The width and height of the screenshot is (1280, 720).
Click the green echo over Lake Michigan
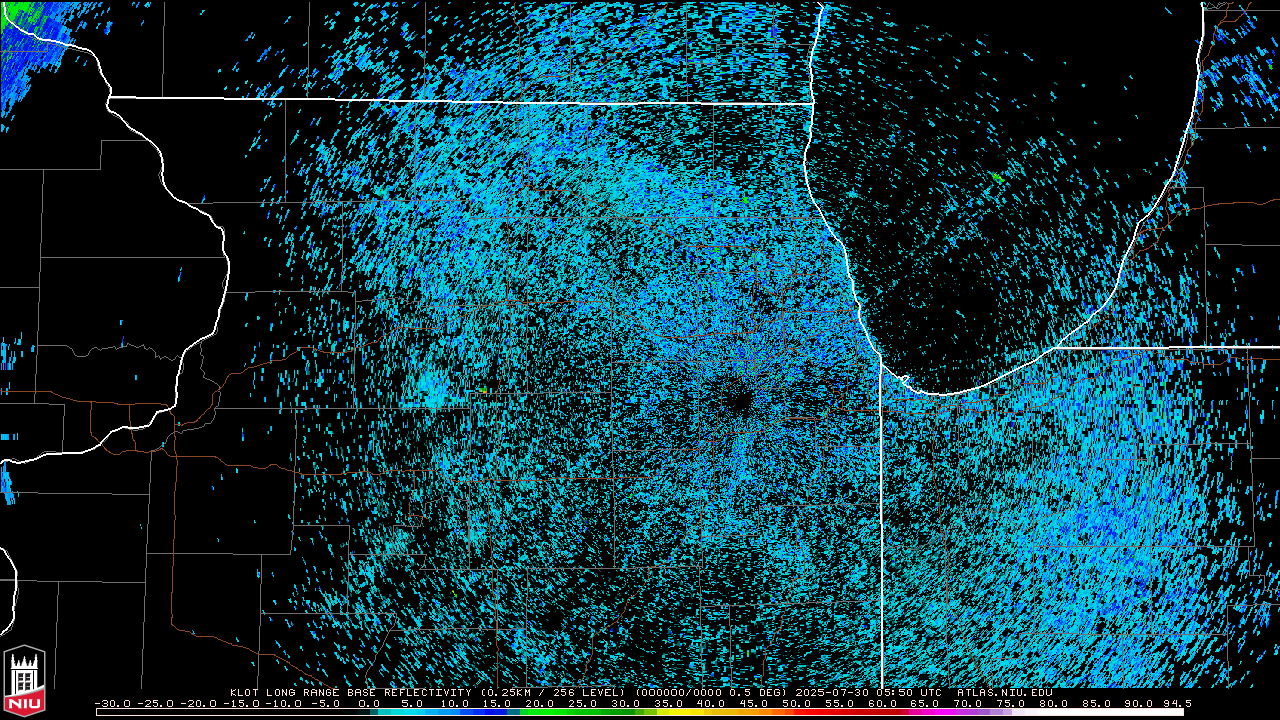click(997, 177)
